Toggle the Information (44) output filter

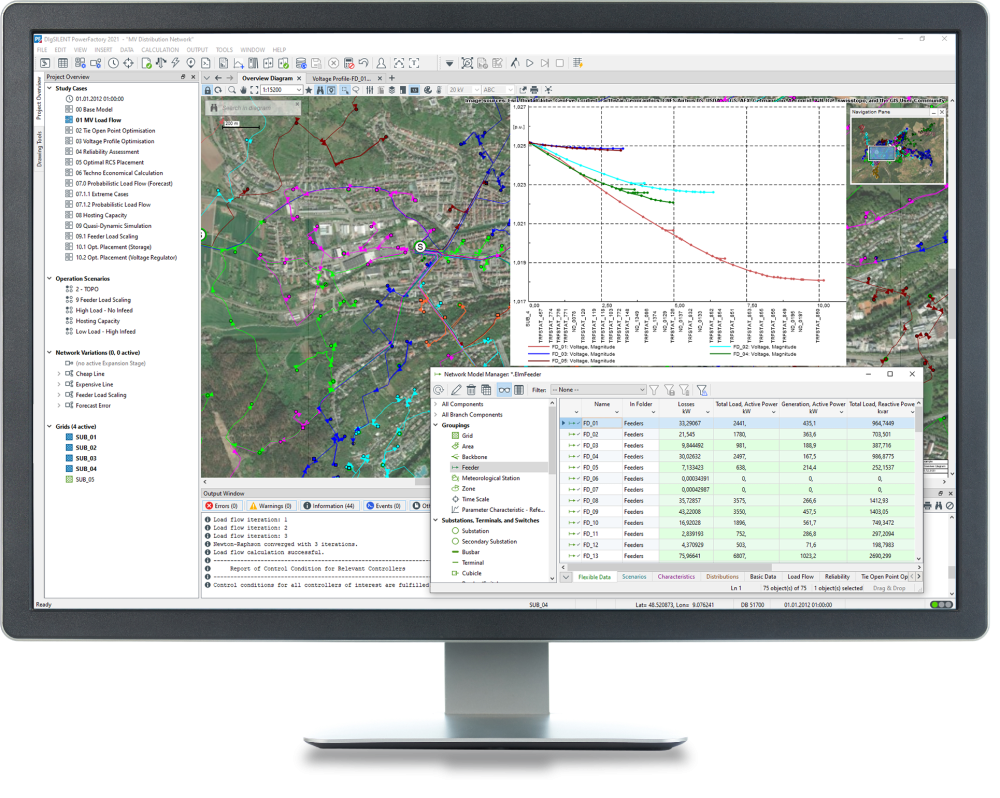pyautogui.click(x=329, y=506)
